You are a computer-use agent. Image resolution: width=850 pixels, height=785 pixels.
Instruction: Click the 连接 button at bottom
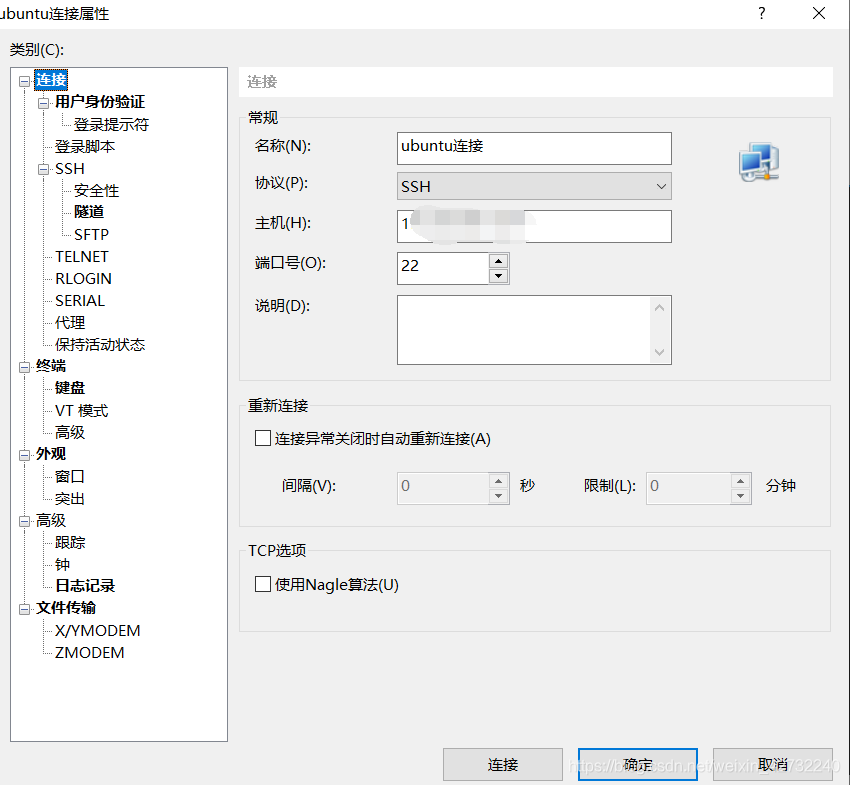coord(503,764)
